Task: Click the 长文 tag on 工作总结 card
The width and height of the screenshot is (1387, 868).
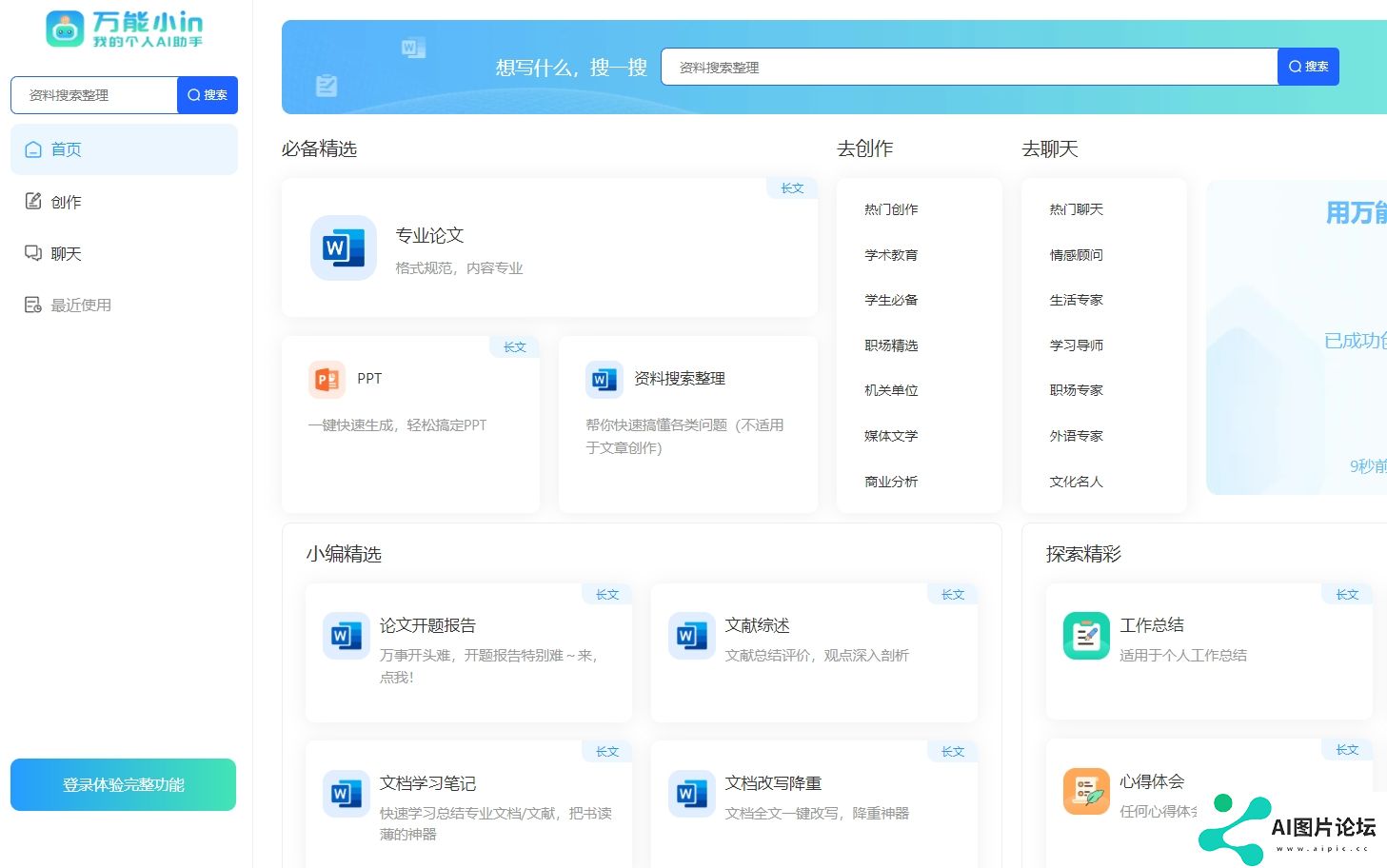Action: [x=1347, y=595]
